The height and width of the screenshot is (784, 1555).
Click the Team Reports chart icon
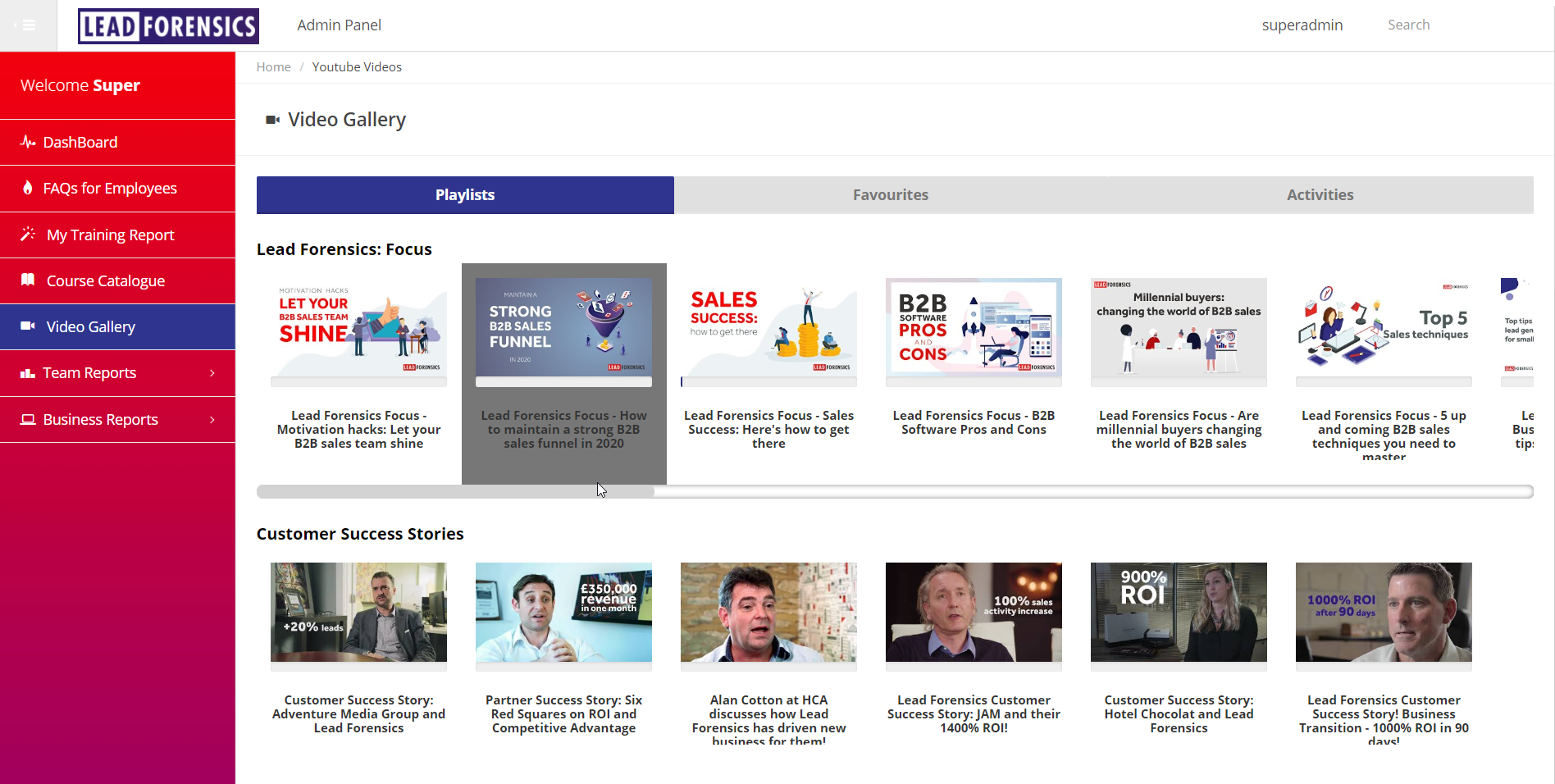(28, 373)
